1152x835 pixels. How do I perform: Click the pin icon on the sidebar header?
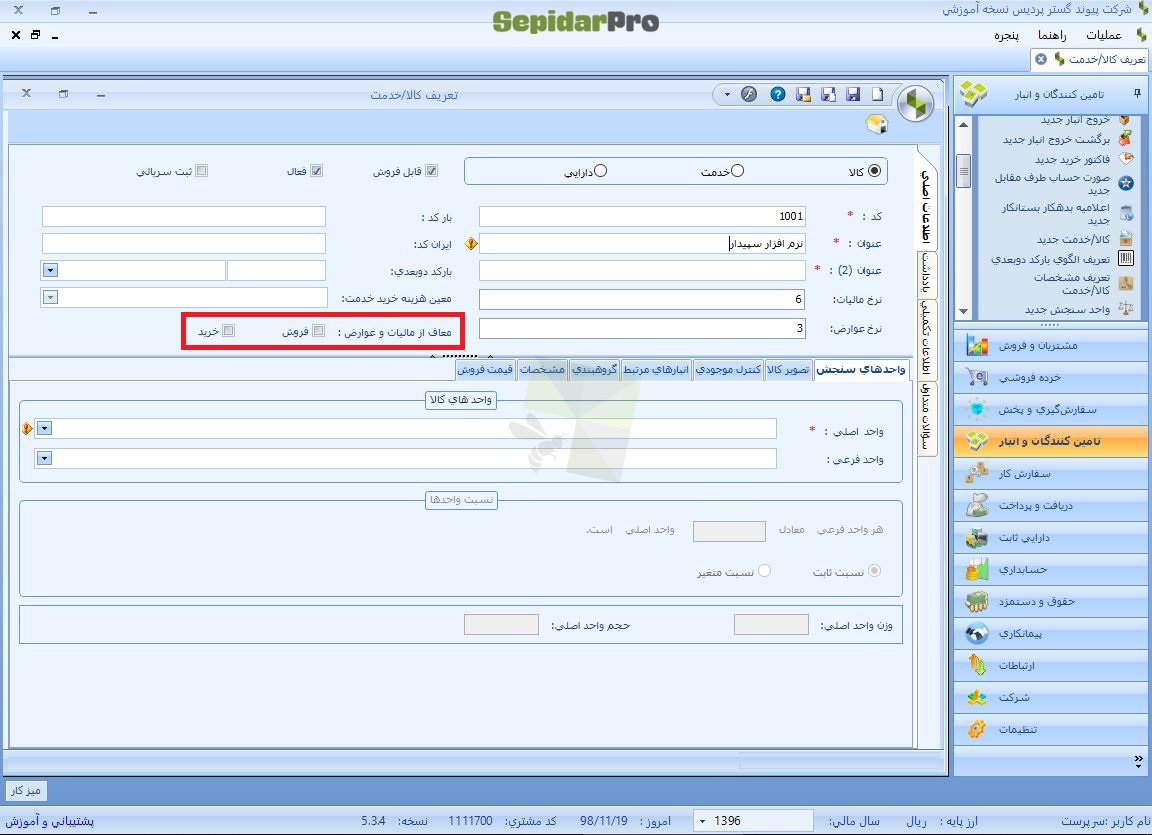click(x=1137, y=93)
